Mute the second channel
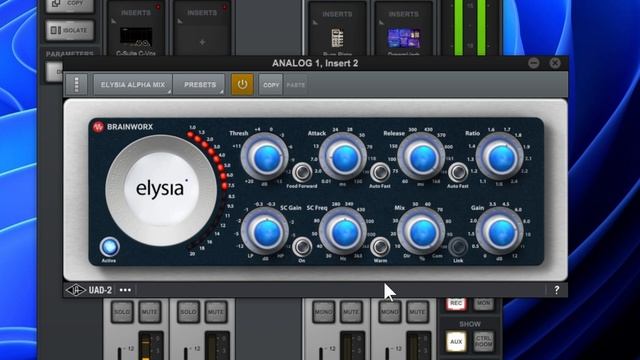This screenshot has height=360, width=640. pos(216,312)
